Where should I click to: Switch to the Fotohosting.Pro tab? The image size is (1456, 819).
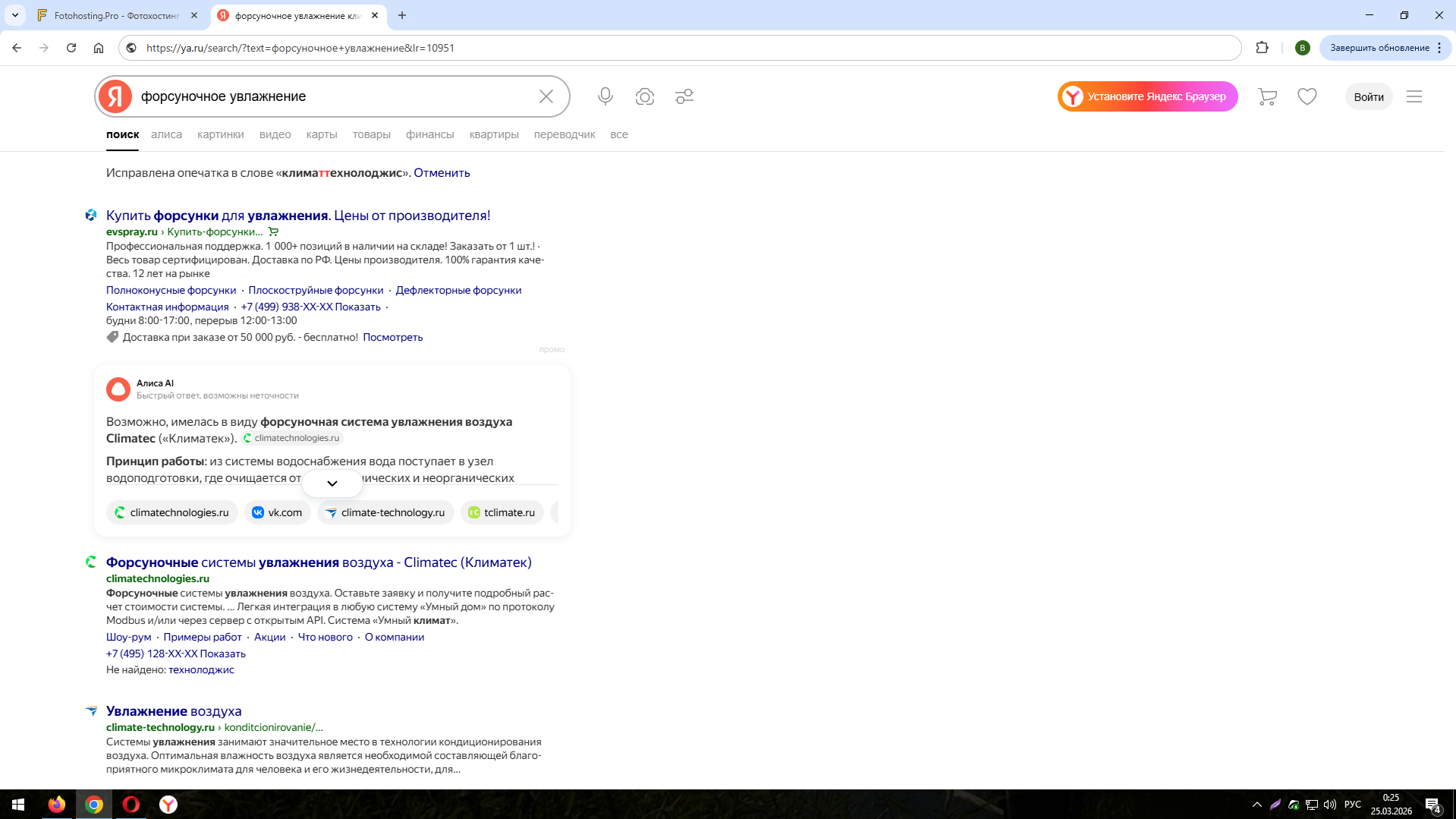click(118, 15)
